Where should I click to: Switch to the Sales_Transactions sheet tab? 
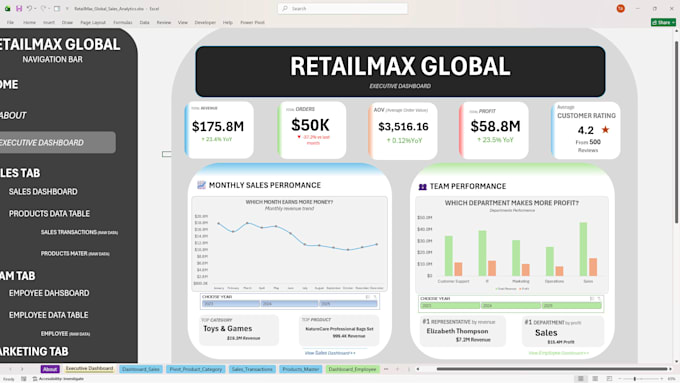252,369
